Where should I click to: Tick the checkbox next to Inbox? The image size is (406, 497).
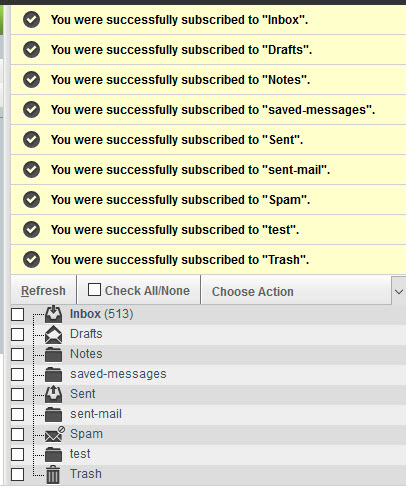[17, 314]
